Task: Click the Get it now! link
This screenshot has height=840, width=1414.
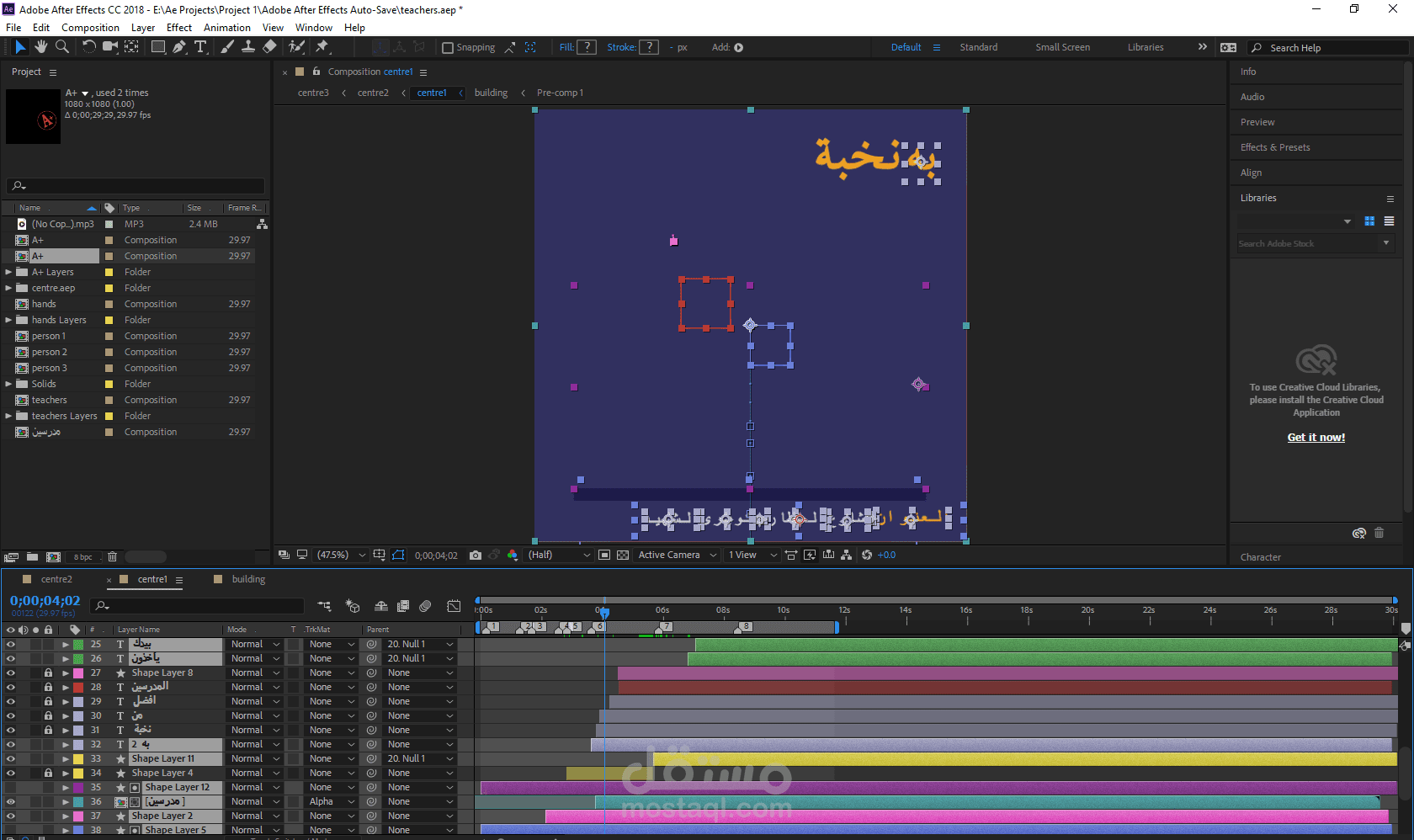Action: coord(1316,438)
